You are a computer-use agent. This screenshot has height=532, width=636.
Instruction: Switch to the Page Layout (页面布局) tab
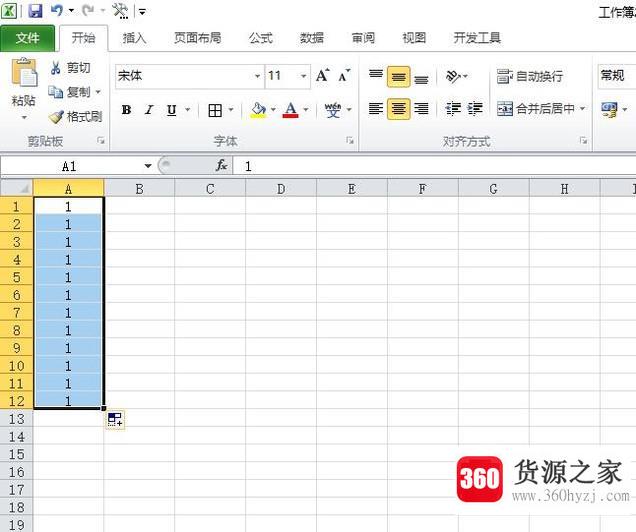point(198,38)
